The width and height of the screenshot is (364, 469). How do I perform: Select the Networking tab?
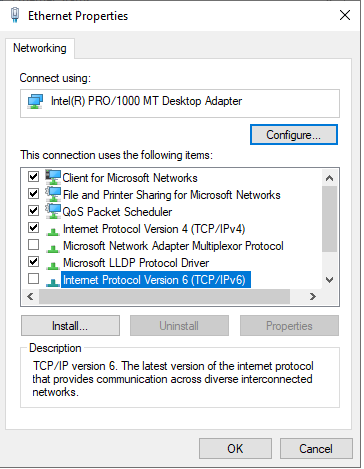coord(40,48)
